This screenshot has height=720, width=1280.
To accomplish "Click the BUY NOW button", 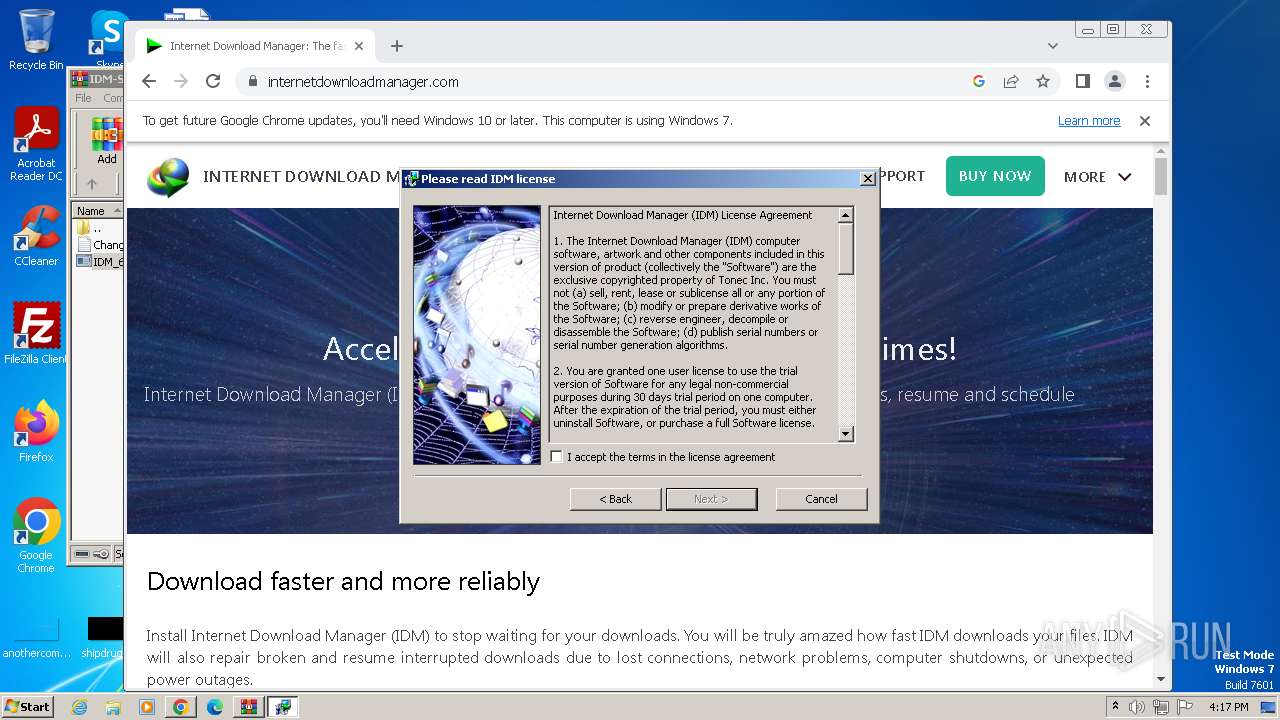I will click(x=995, y=176).
